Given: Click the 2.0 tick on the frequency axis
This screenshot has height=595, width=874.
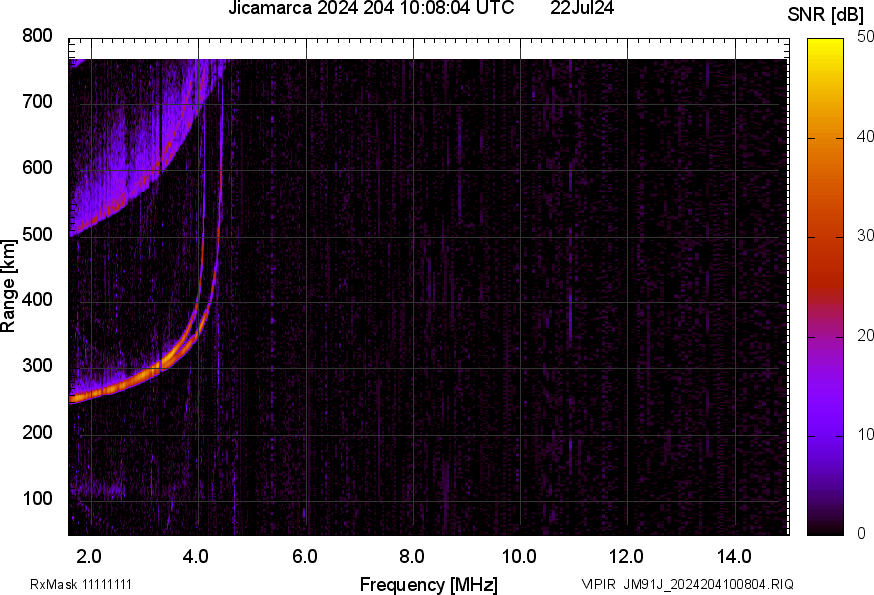Looking at the screenshot, I should pyautogui.click(x=90, y=556).
